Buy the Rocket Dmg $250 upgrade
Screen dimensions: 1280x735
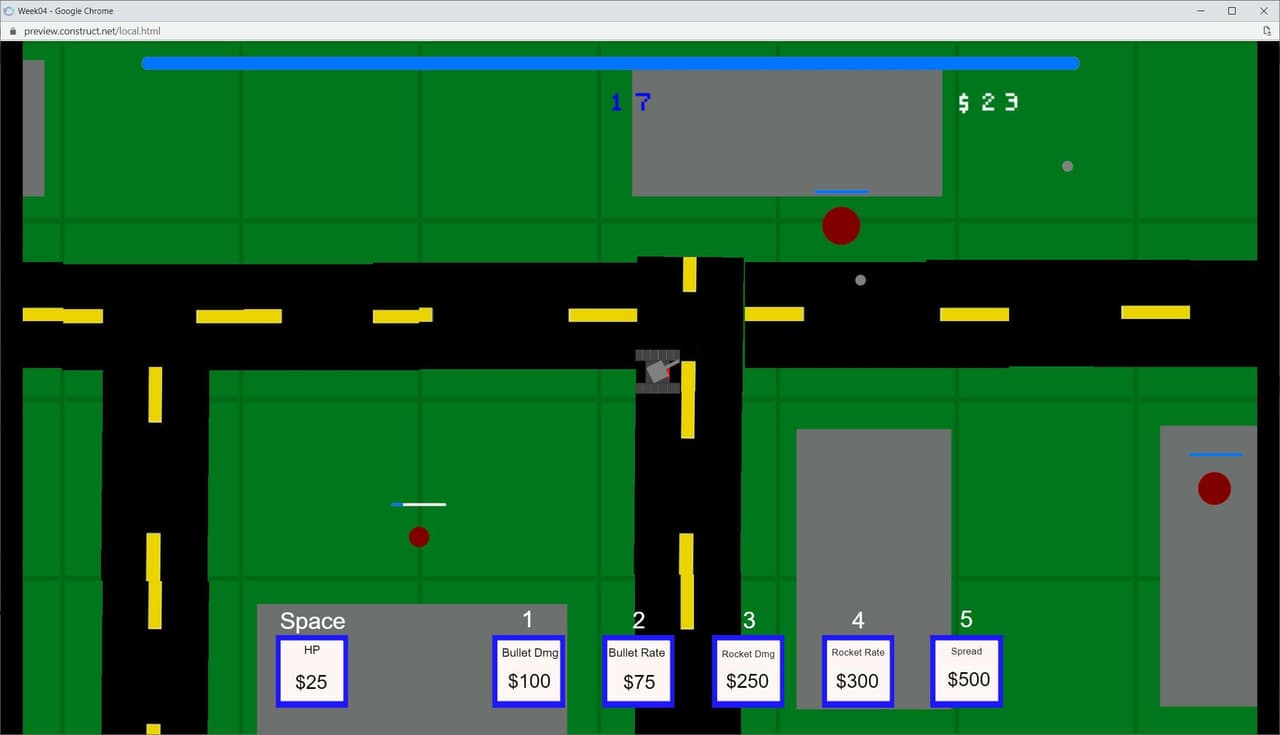point(748,671)
